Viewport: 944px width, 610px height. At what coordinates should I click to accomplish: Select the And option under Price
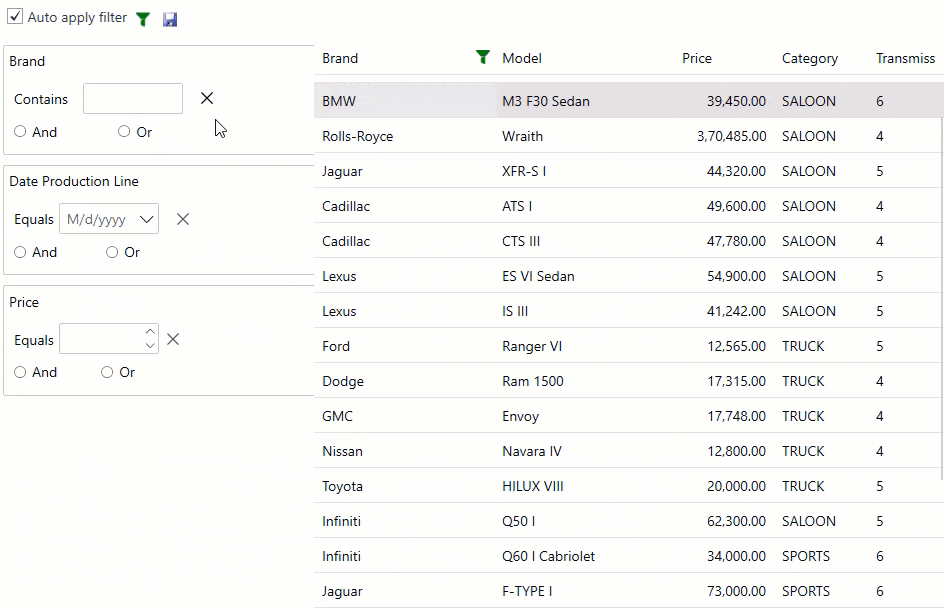(x=20, y=372)
